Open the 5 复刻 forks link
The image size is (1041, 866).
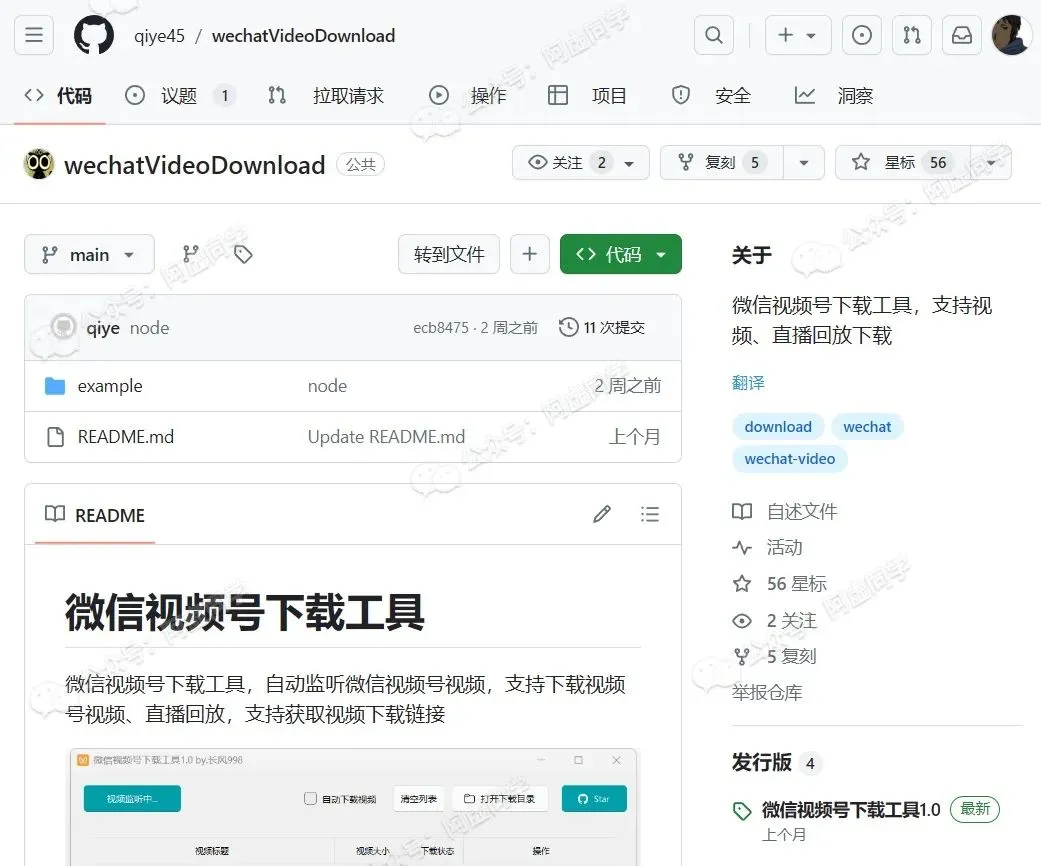point(774,656)
